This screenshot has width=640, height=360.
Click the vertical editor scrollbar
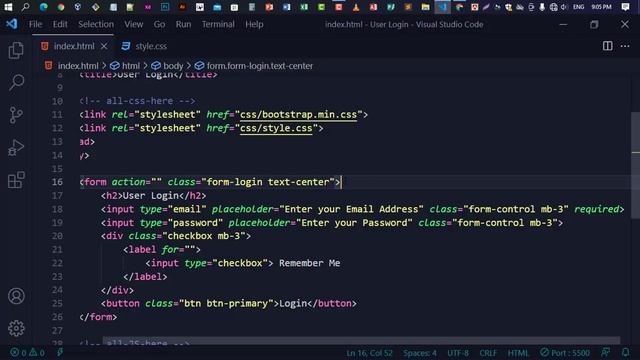(x=635, y=165)
